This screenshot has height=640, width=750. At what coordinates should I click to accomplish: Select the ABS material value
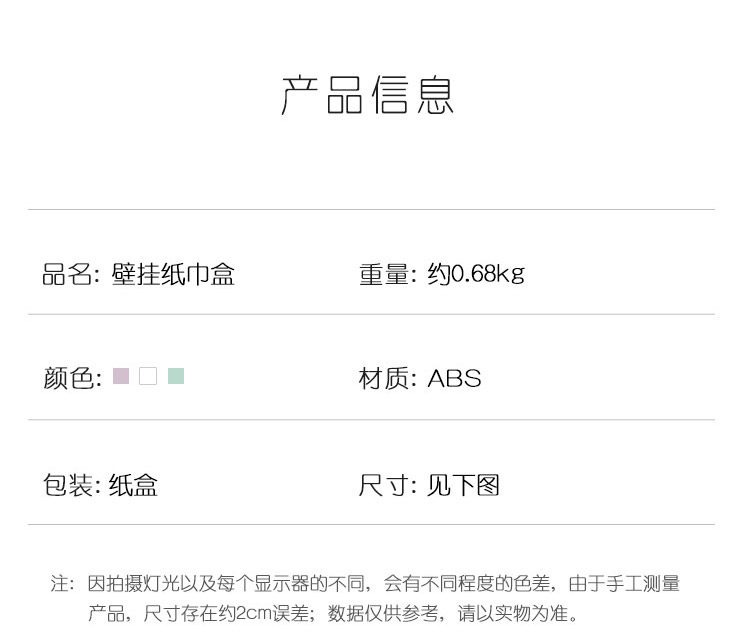[x=454, y=378]
